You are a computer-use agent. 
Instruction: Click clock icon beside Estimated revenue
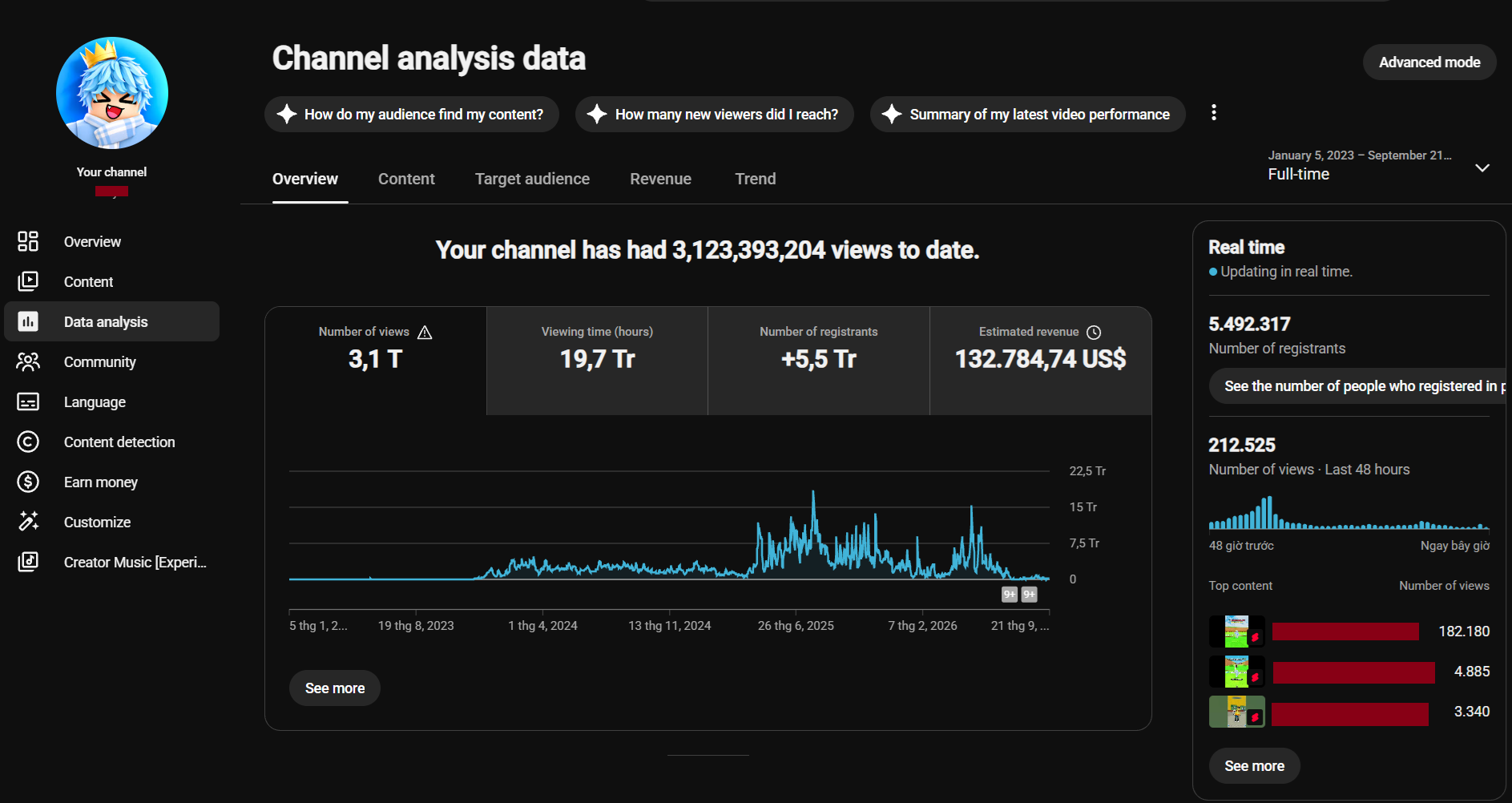coord(1094,333)
